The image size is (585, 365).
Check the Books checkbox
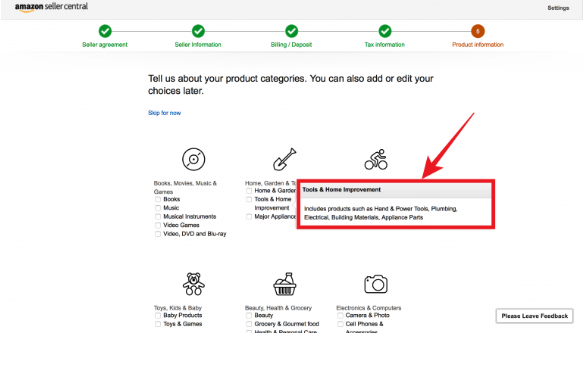[158, 199]
